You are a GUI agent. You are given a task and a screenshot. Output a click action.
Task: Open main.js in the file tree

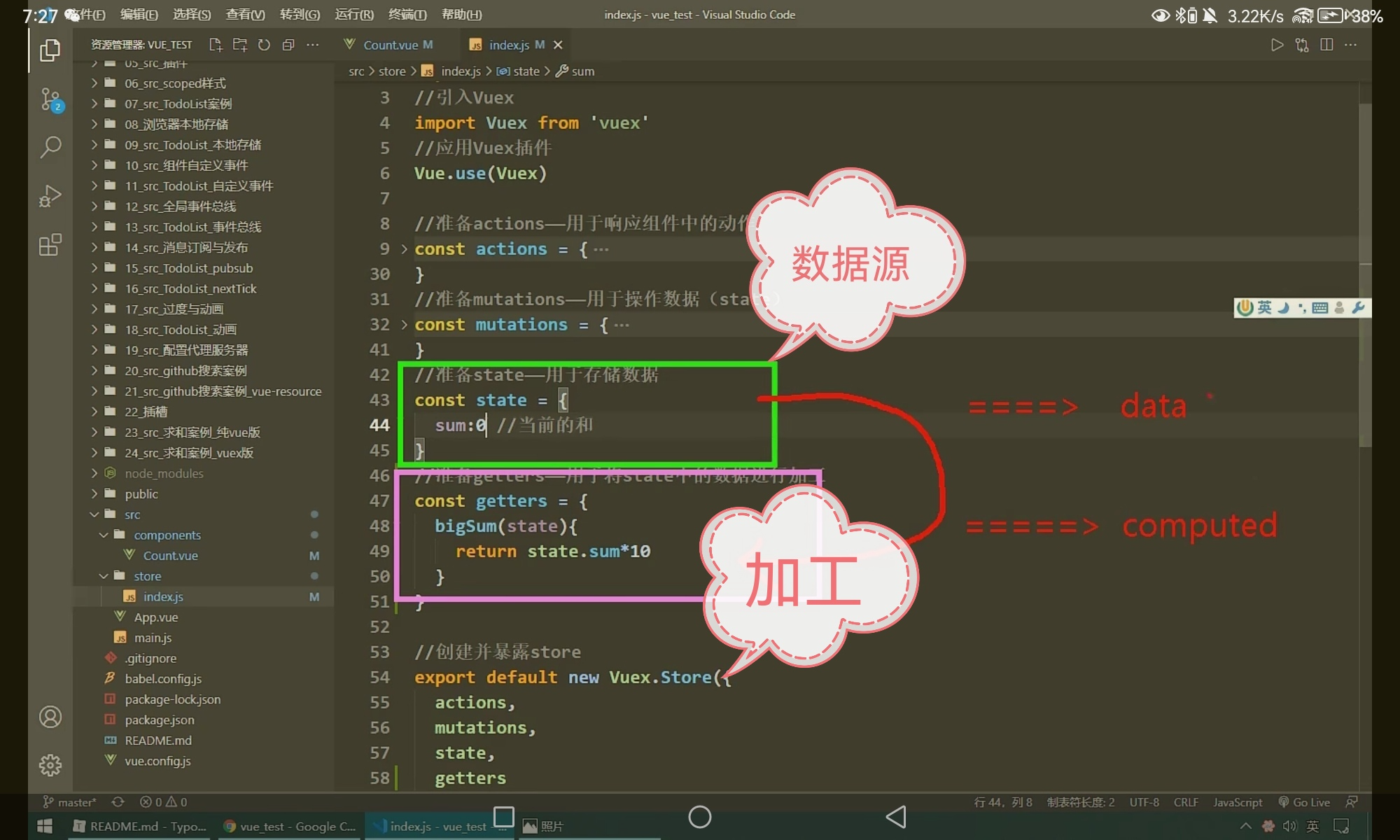(x=153, y=638)
